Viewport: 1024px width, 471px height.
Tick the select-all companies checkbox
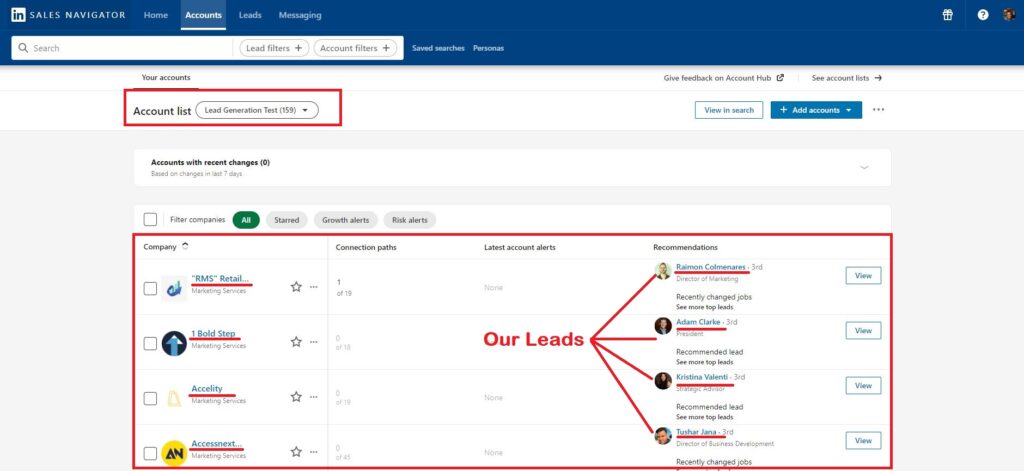click(x=150, y=219)
